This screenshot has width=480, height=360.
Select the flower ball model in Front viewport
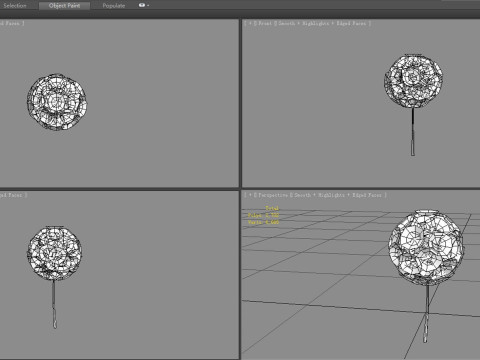click(x=413, y=81)
